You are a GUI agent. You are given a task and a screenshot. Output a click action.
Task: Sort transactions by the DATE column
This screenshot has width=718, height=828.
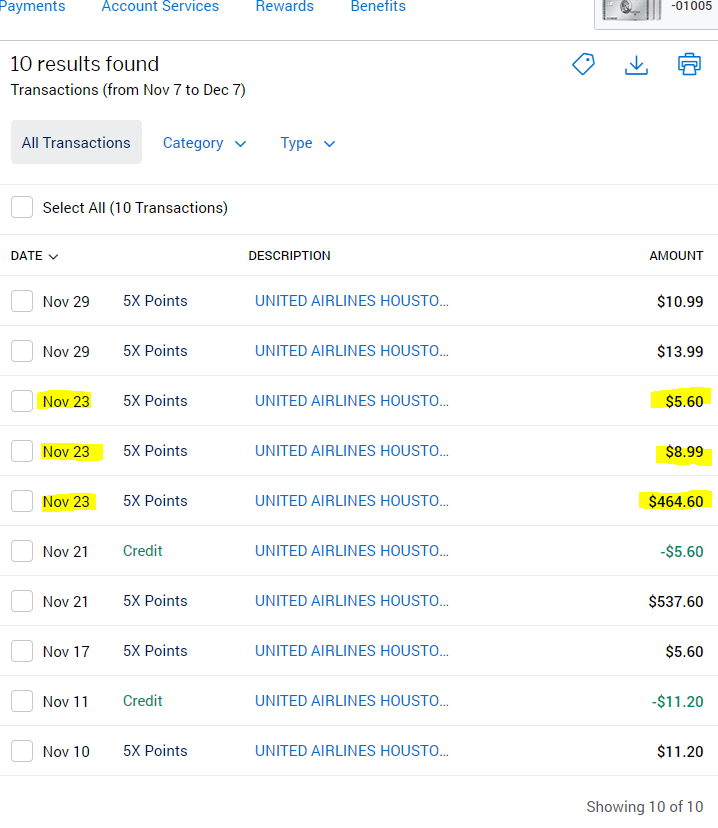click(x=34, y=256)
